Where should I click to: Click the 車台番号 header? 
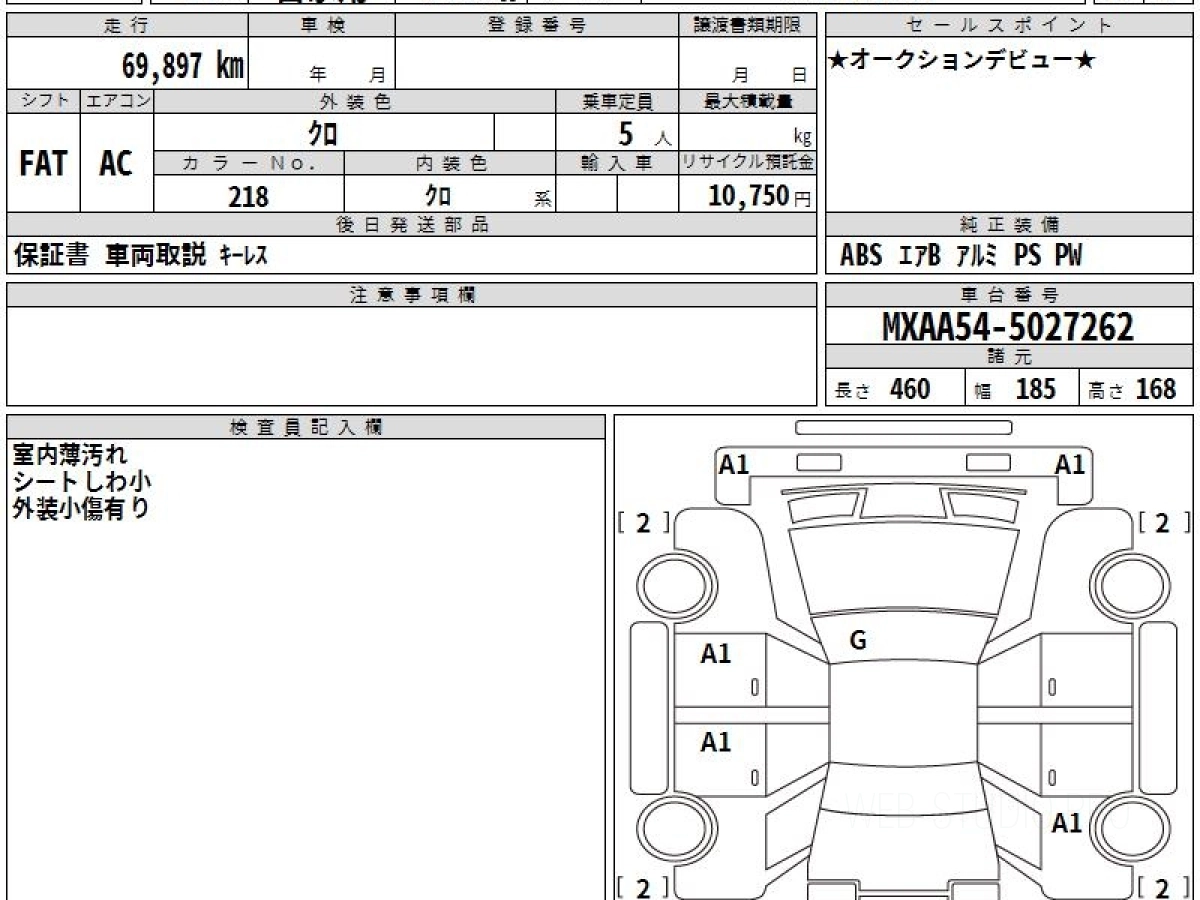tap(1010, 295)
